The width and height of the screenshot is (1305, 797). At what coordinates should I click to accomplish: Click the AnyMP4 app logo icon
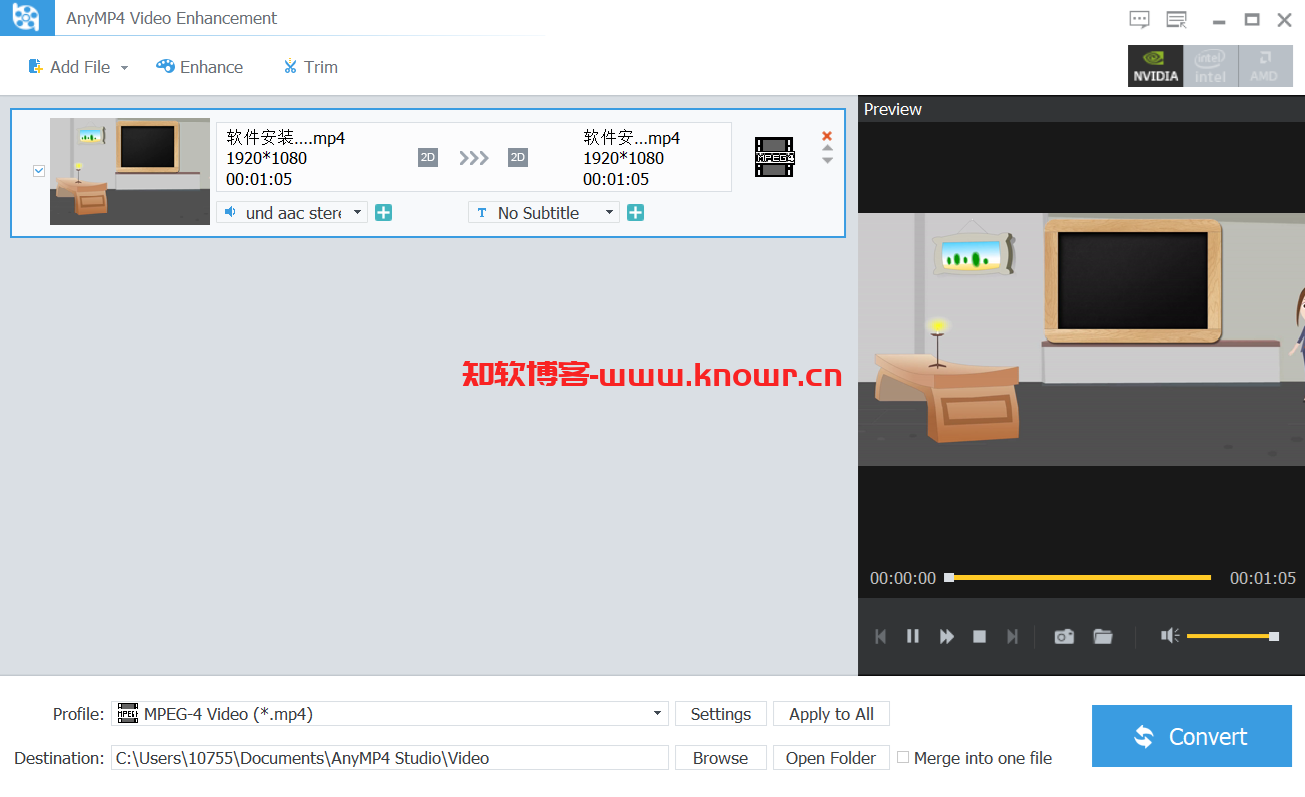27,17
